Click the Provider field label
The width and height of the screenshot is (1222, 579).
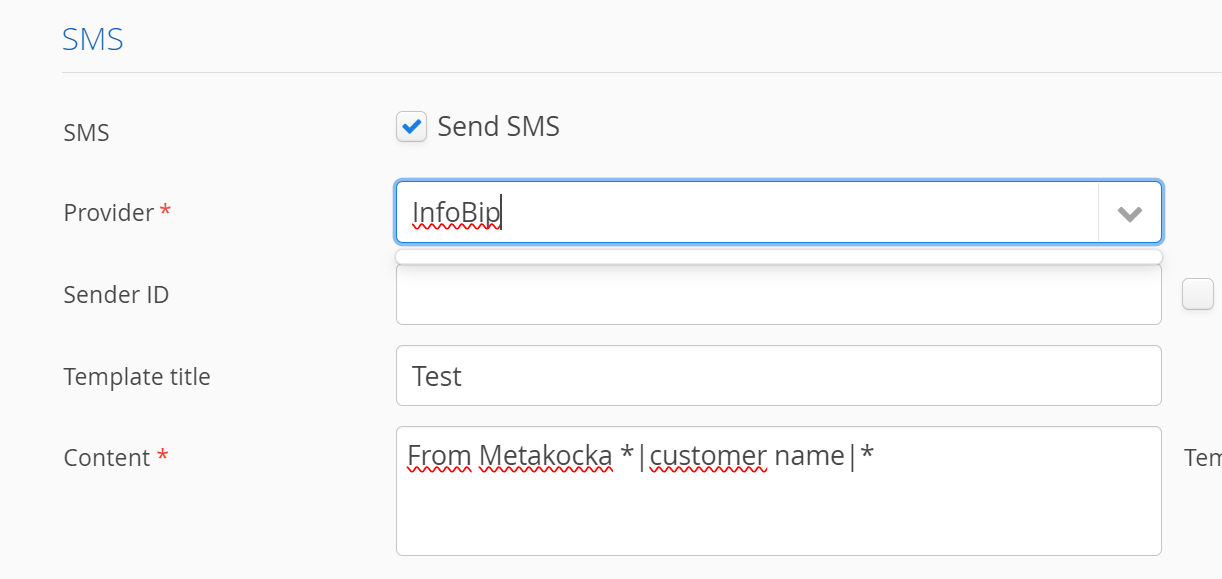click(108, 213)
